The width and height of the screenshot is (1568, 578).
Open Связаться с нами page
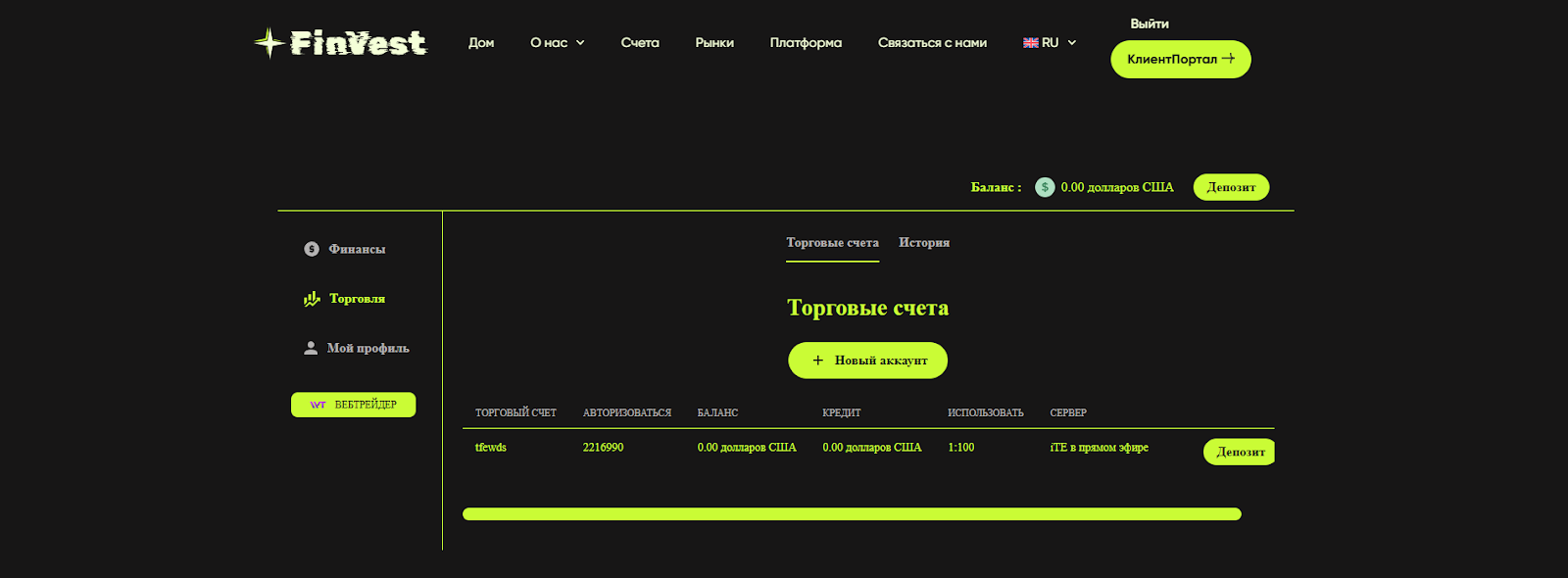coord(932,43)
